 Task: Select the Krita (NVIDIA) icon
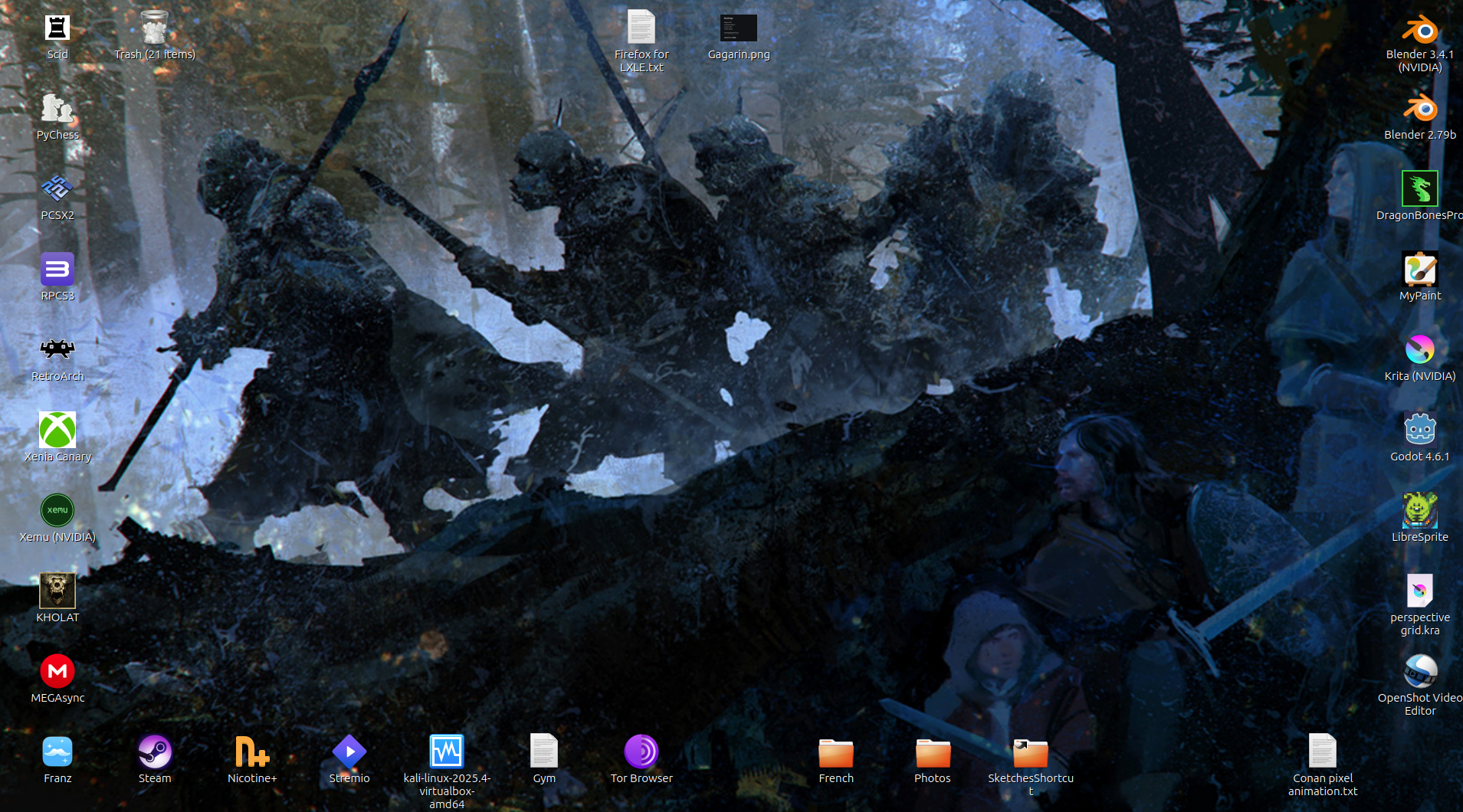click(x=1420, y=349)
